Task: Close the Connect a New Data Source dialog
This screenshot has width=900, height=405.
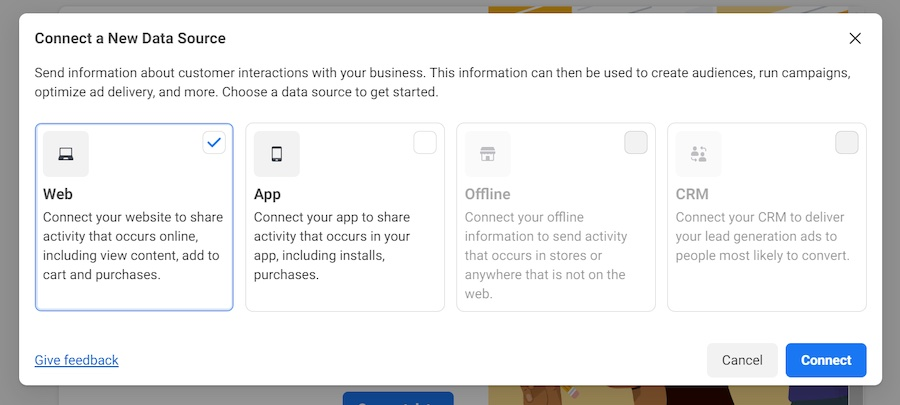Action: pos(855,38)
